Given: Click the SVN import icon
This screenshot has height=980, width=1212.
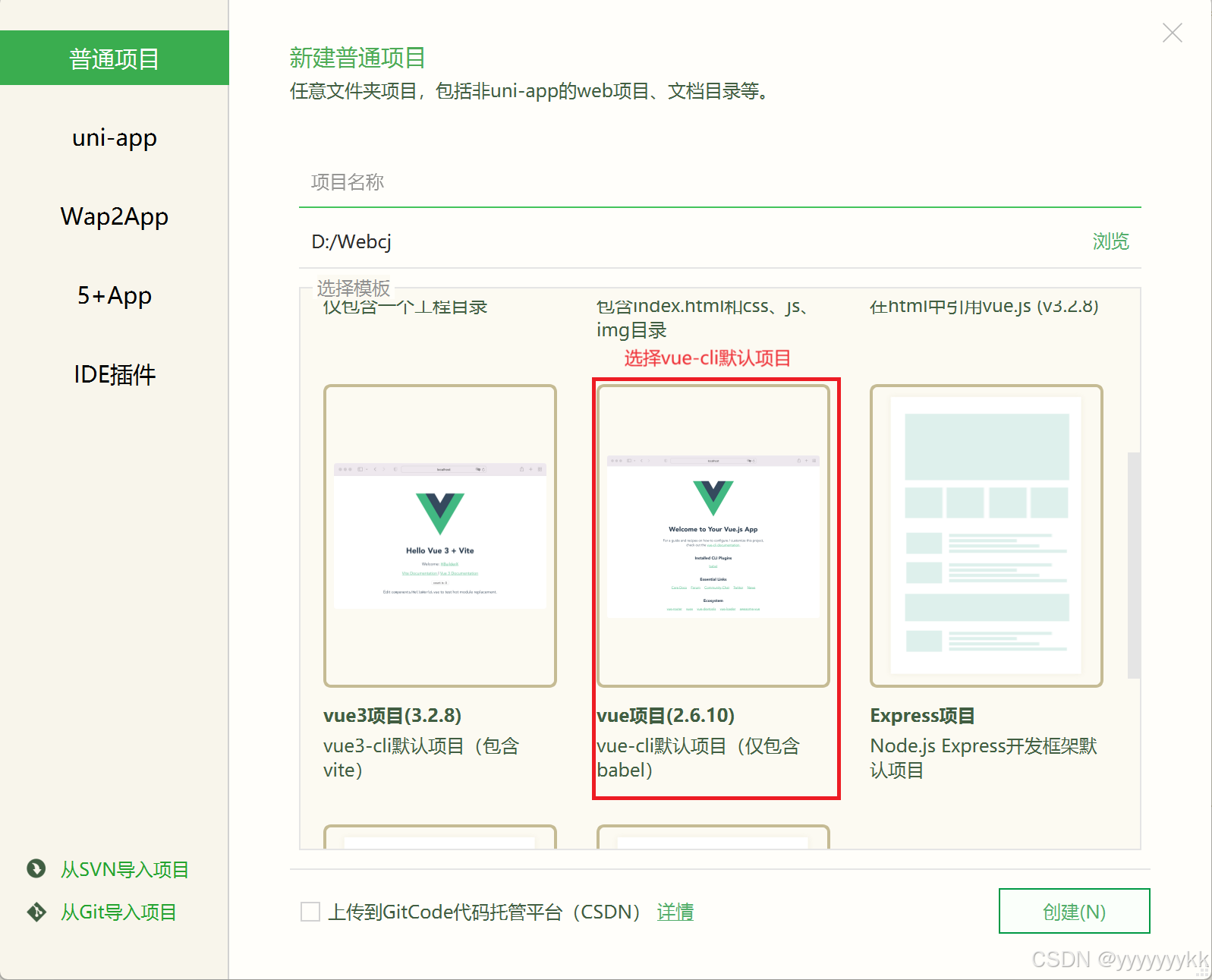Looking at the screenshot, I should pos(36,868).
